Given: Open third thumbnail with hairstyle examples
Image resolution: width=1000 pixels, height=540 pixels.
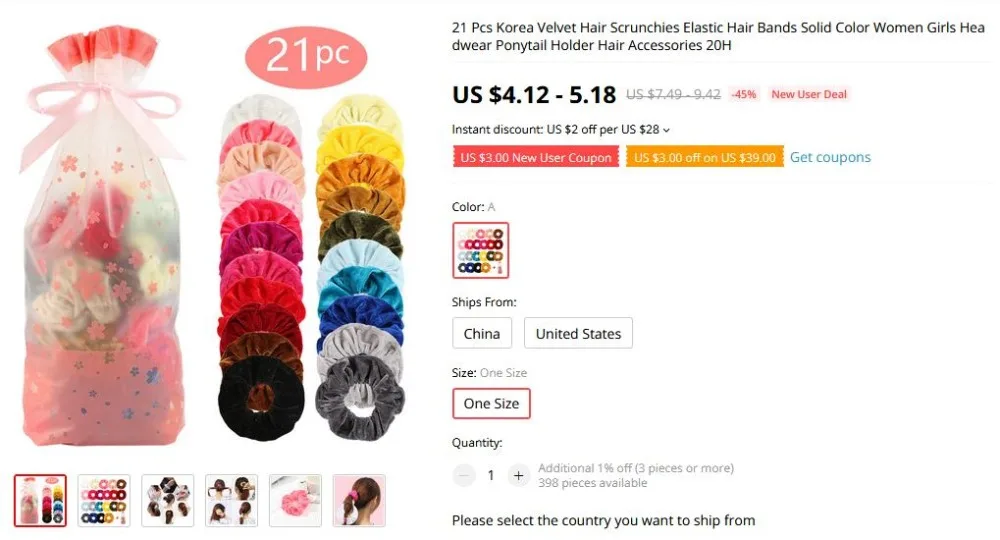Looking at the screenshot, I should (168, 500).
